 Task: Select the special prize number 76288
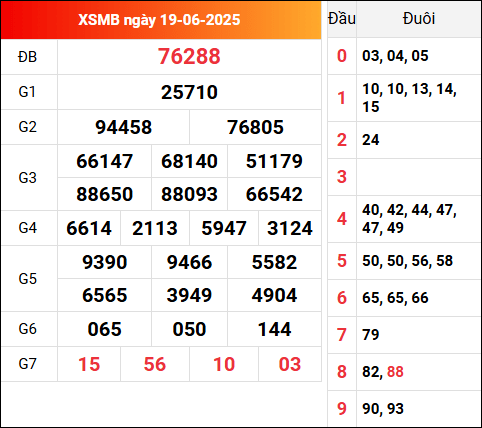(189, 56)
